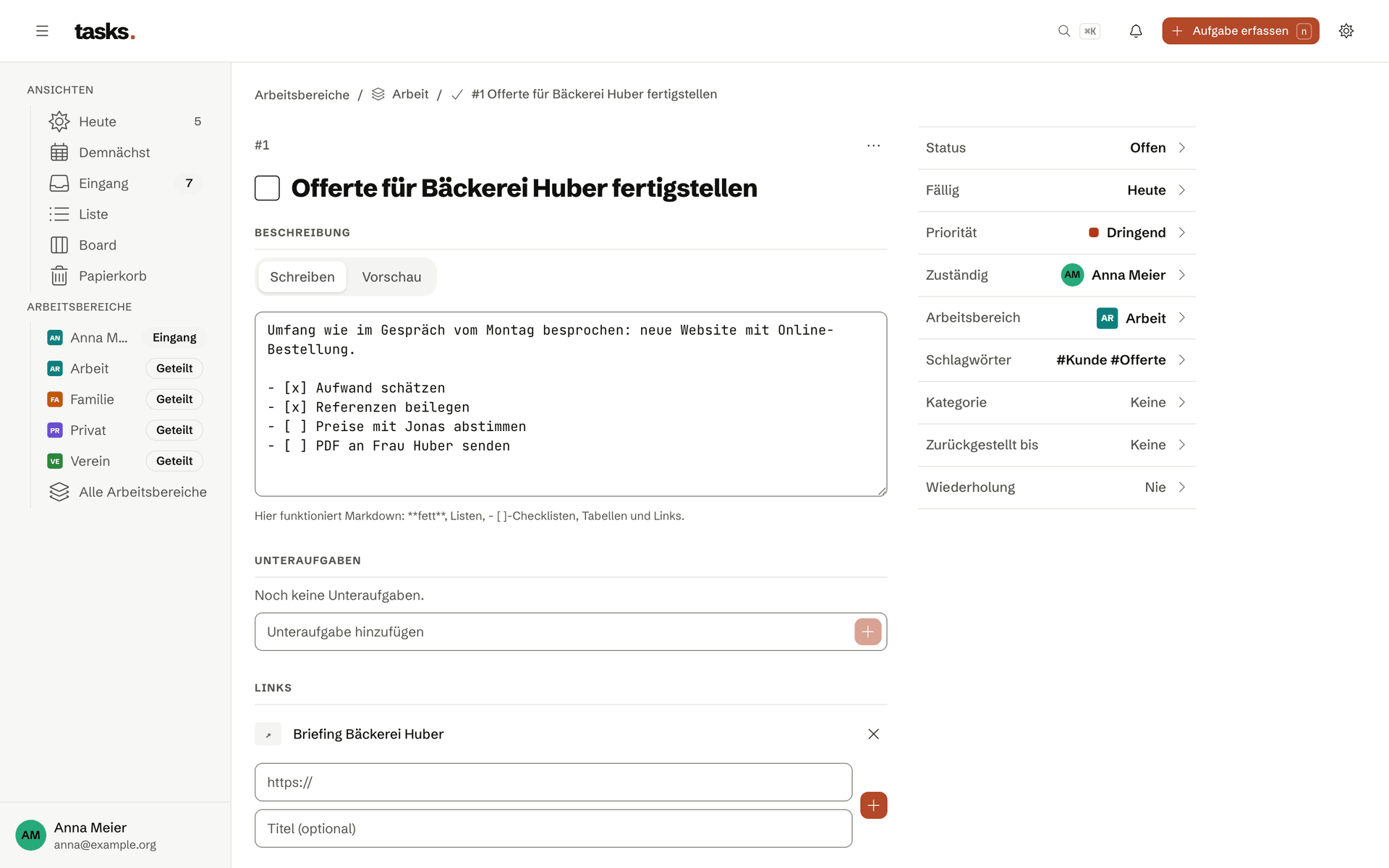The width and height of the screenshot is (1389, 868).
Task: Click Aufgabe erfassen button
Action: click(x=1240, y=31)
